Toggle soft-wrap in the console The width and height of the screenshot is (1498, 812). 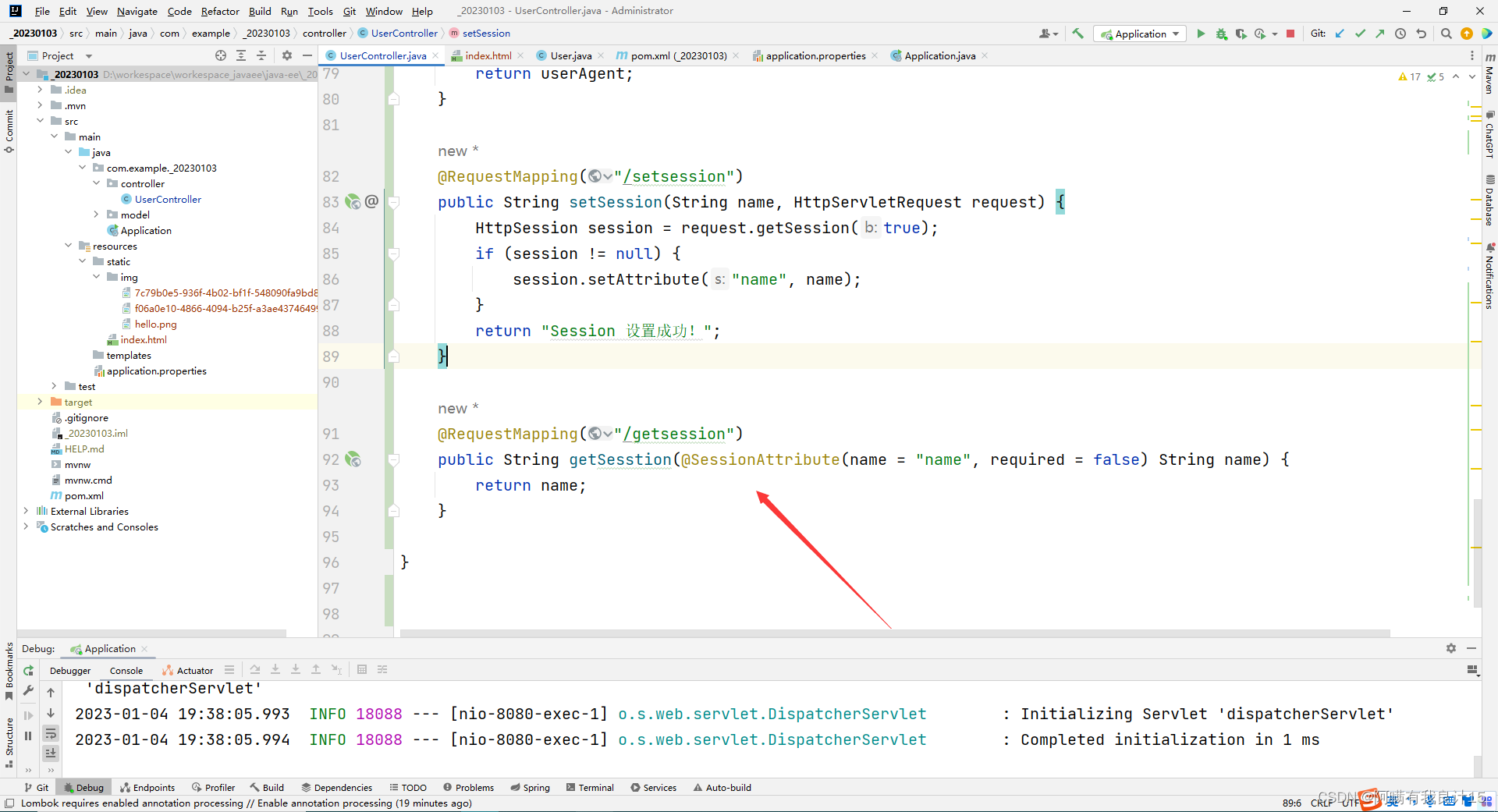[x=51, y=733]
